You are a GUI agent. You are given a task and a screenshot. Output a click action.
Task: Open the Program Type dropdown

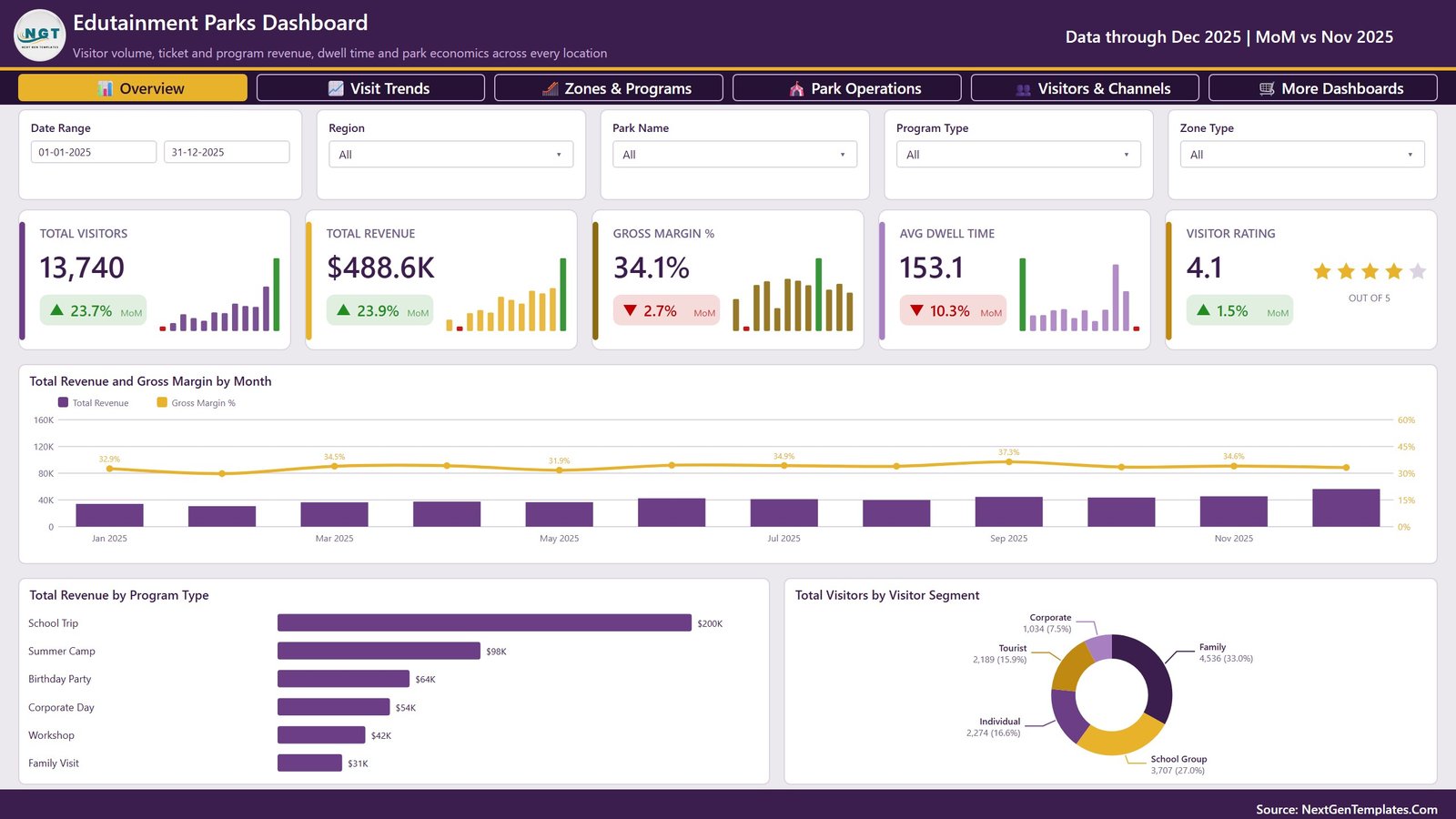(1018, 155)
